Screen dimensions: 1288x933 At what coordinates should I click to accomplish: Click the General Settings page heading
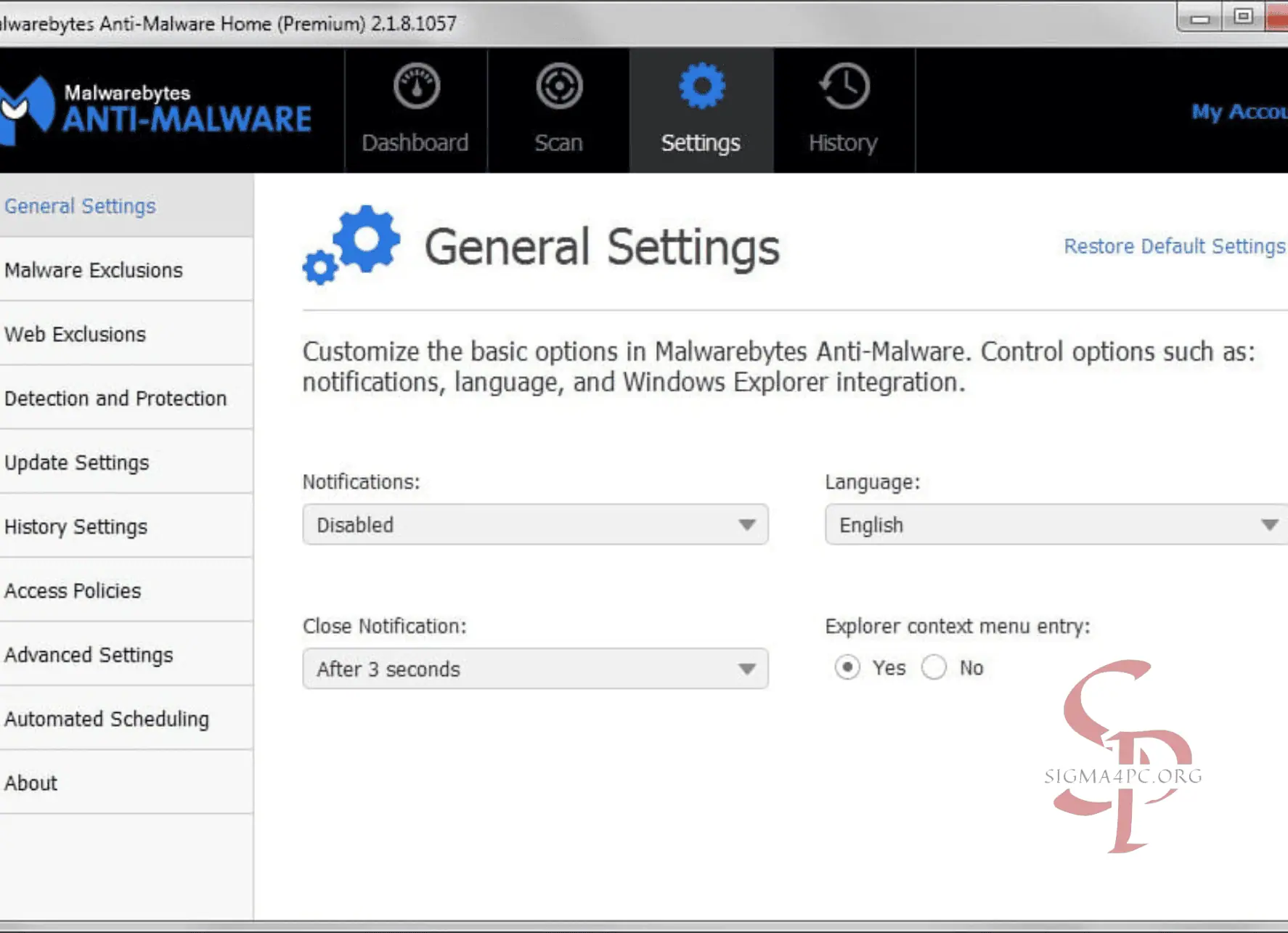coord(602,248)
